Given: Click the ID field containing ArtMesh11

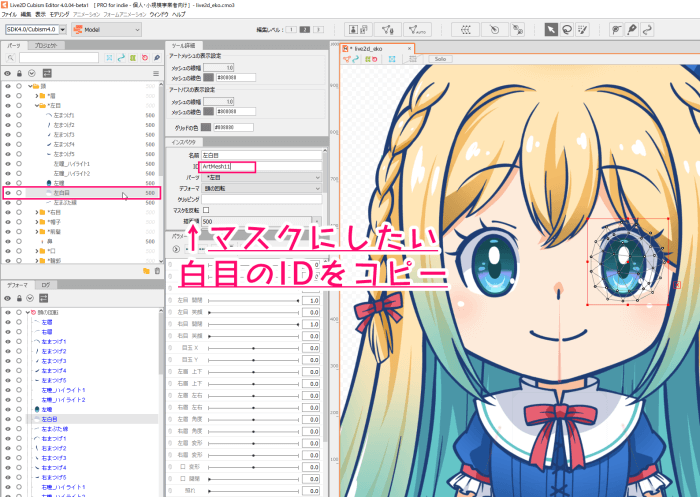Looking at the screenshot, I should (262, 166).
